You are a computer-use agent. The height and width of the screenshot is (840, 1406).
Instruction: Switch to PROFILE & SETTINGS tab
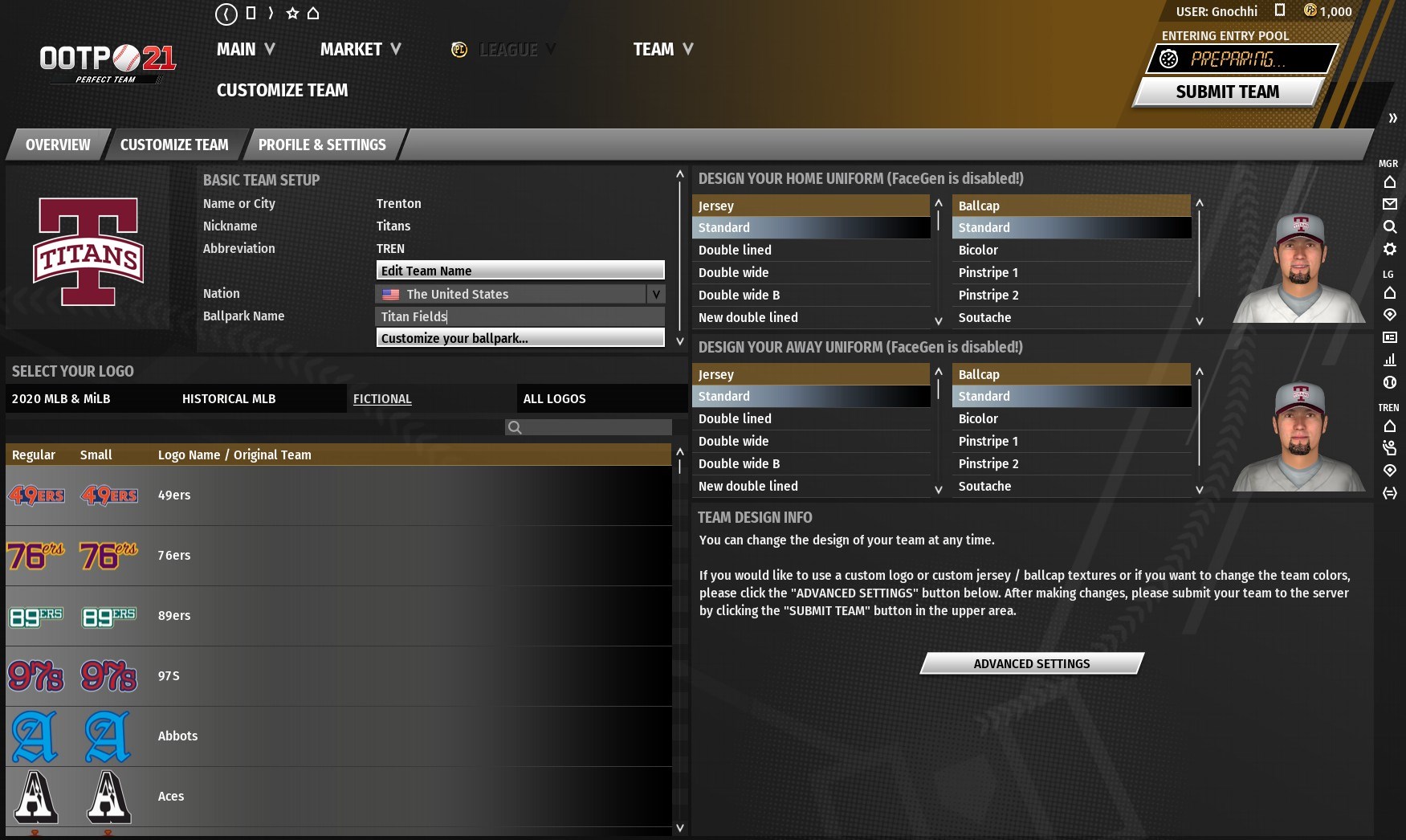322,145
